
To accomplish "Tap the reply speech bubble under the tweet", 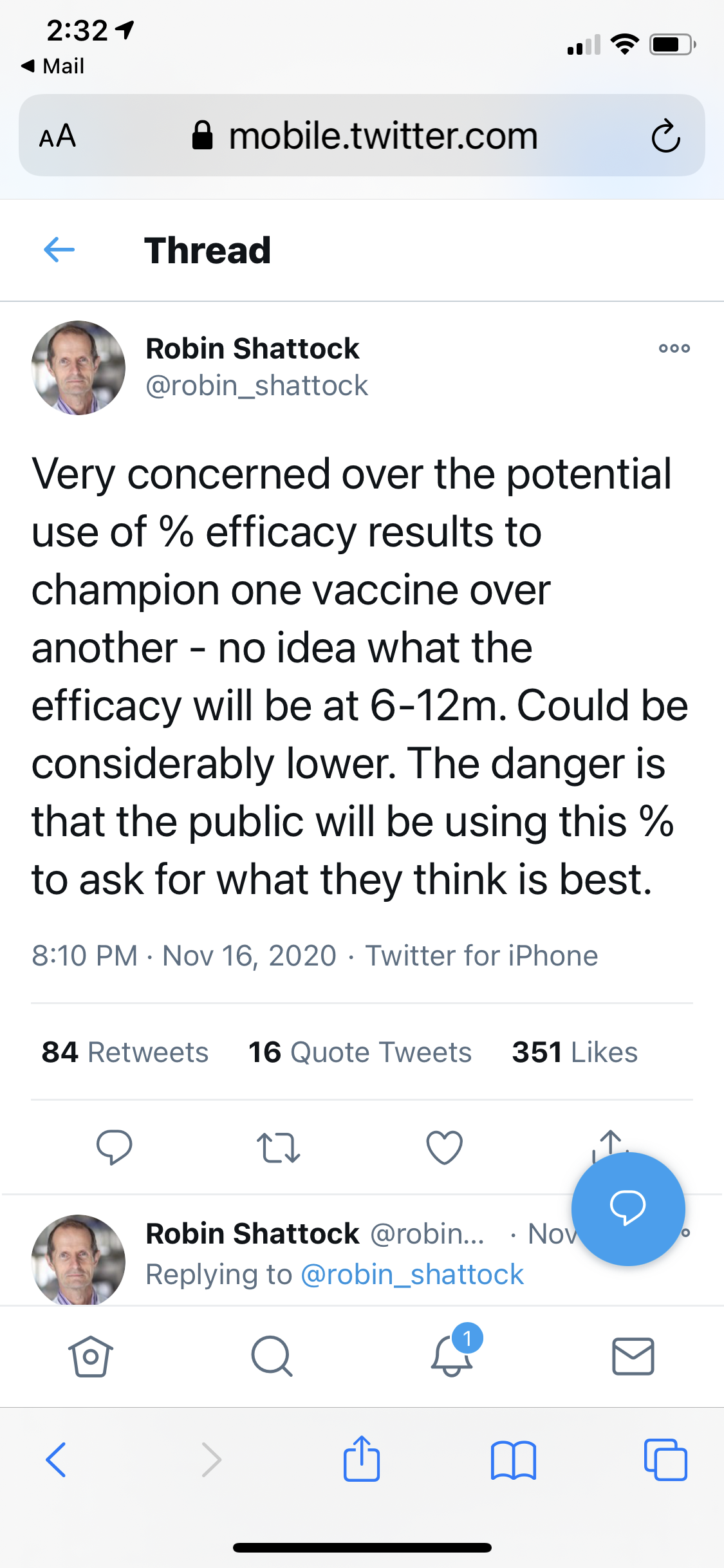I will pyautogui.click(x=114, y=1147).
